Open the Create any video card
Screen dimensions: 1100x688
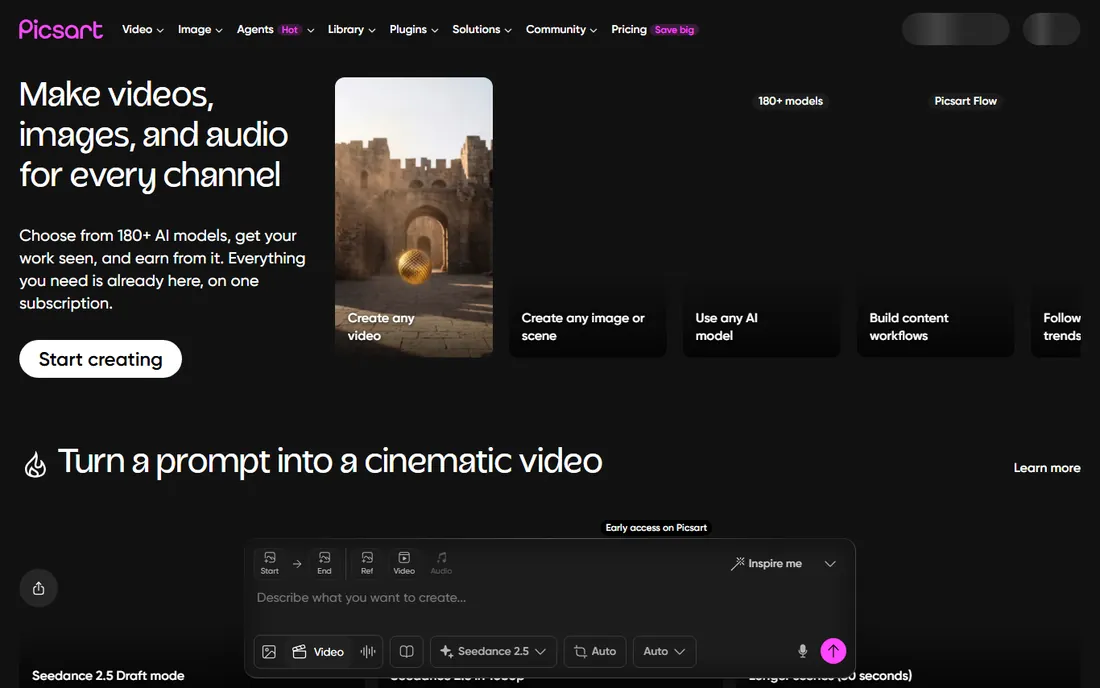(414, 217)
